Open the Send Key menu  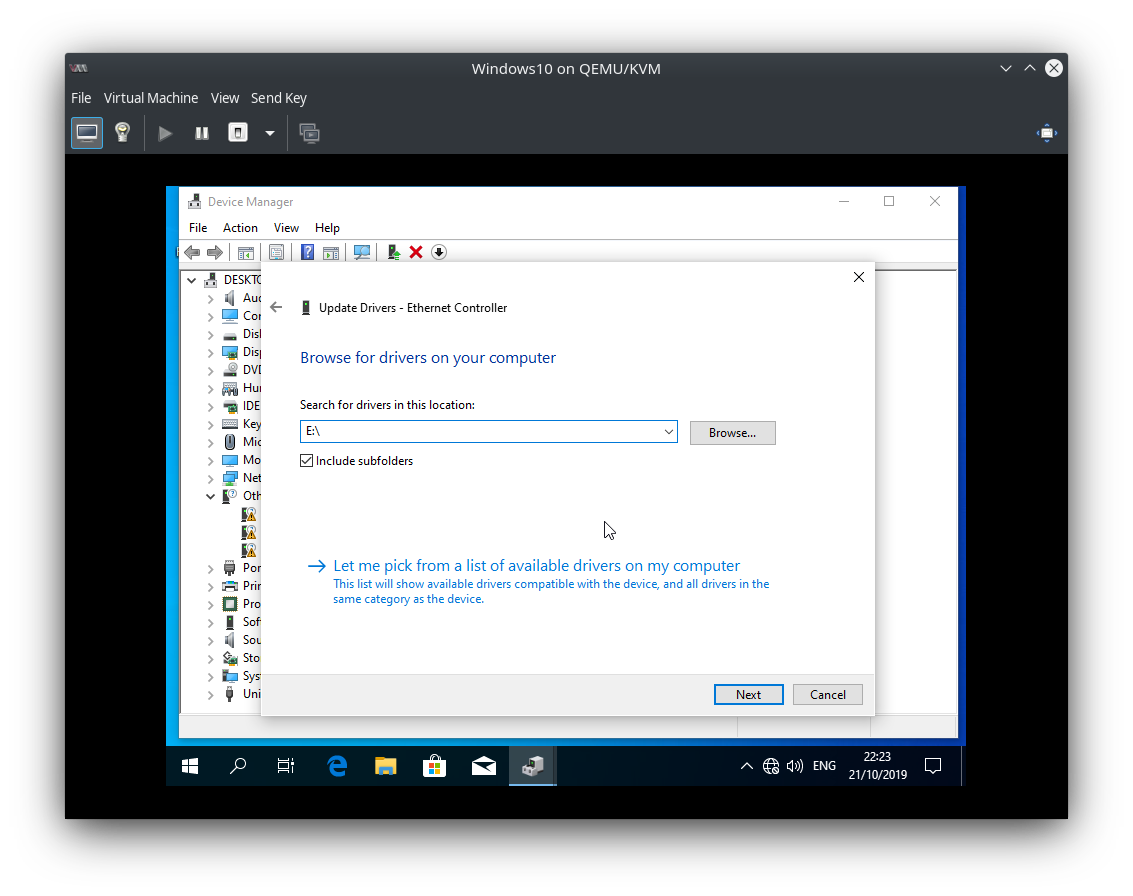(279, 98)
